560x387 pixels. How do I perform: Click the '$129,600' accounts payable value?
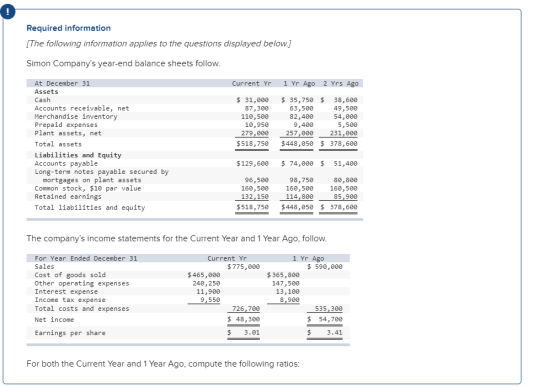pyautogui.click(x=252, y=164)
